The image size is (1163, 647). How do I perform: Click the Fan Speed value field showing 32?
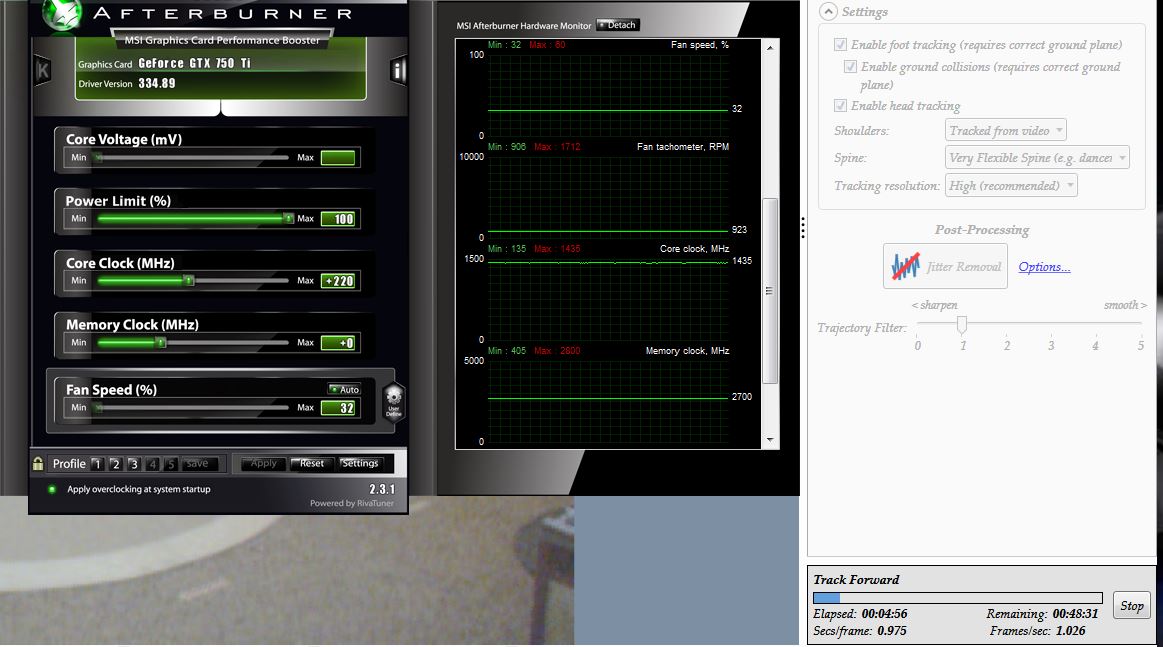click(x=338, y=407)
